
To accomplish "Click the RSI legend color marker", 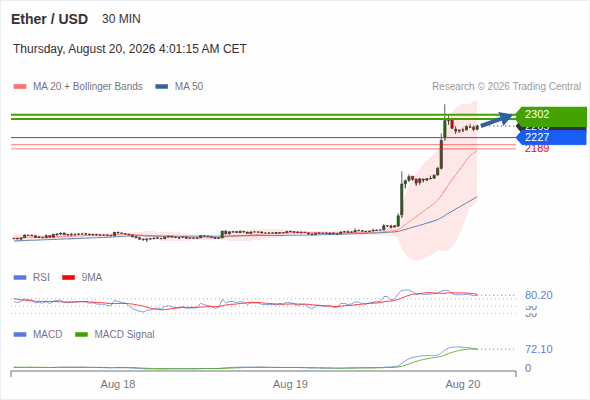I will [20, 278].
